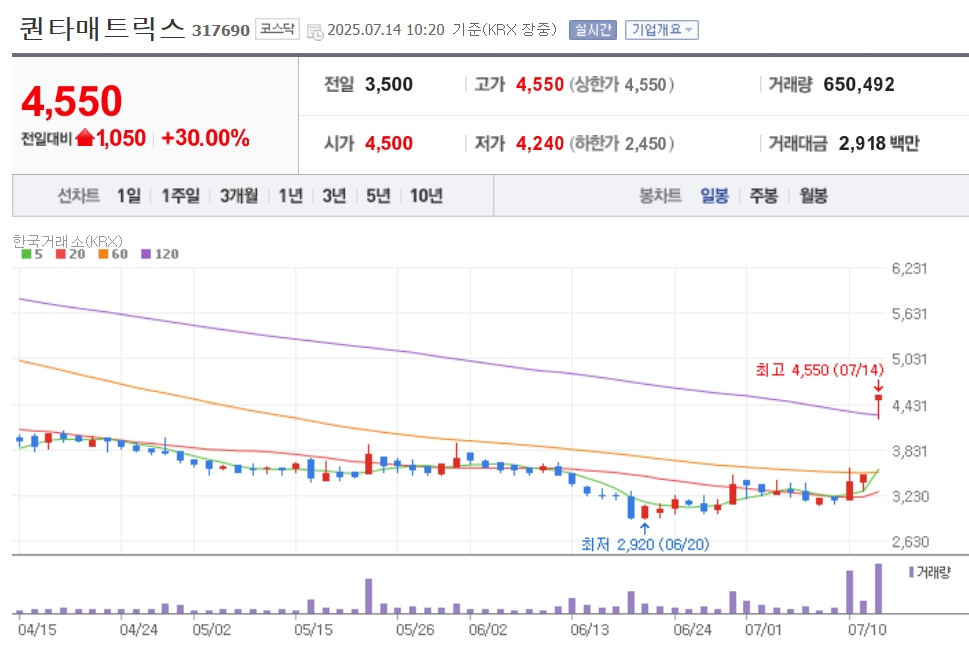Image resolution: width=969 pixels, height=665 pixels.
Task: Click the blue arrow at 최저 2,920 marker
Action: [645, 528]
